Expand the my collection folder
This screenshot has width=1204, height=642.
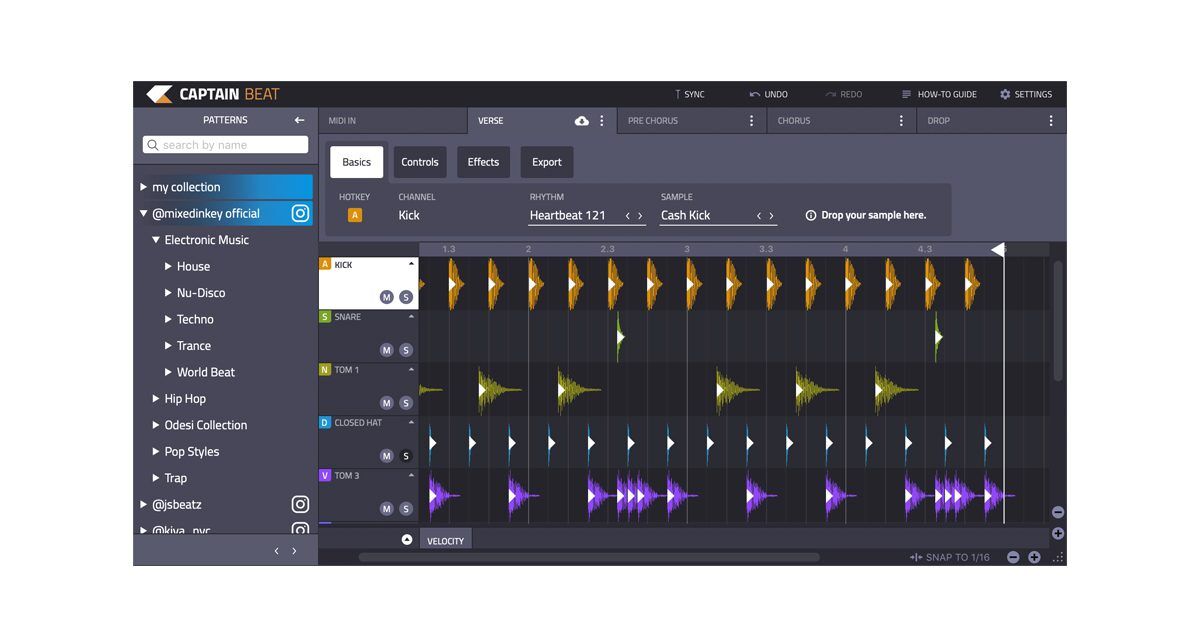[144, 187]
